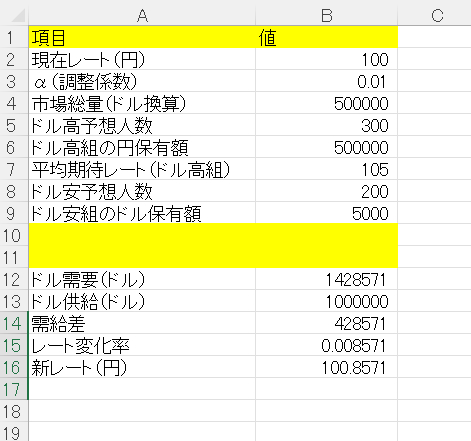Select cell レート変化率
The width and height of the screenshot is (471, 441).
coord(142,345)
